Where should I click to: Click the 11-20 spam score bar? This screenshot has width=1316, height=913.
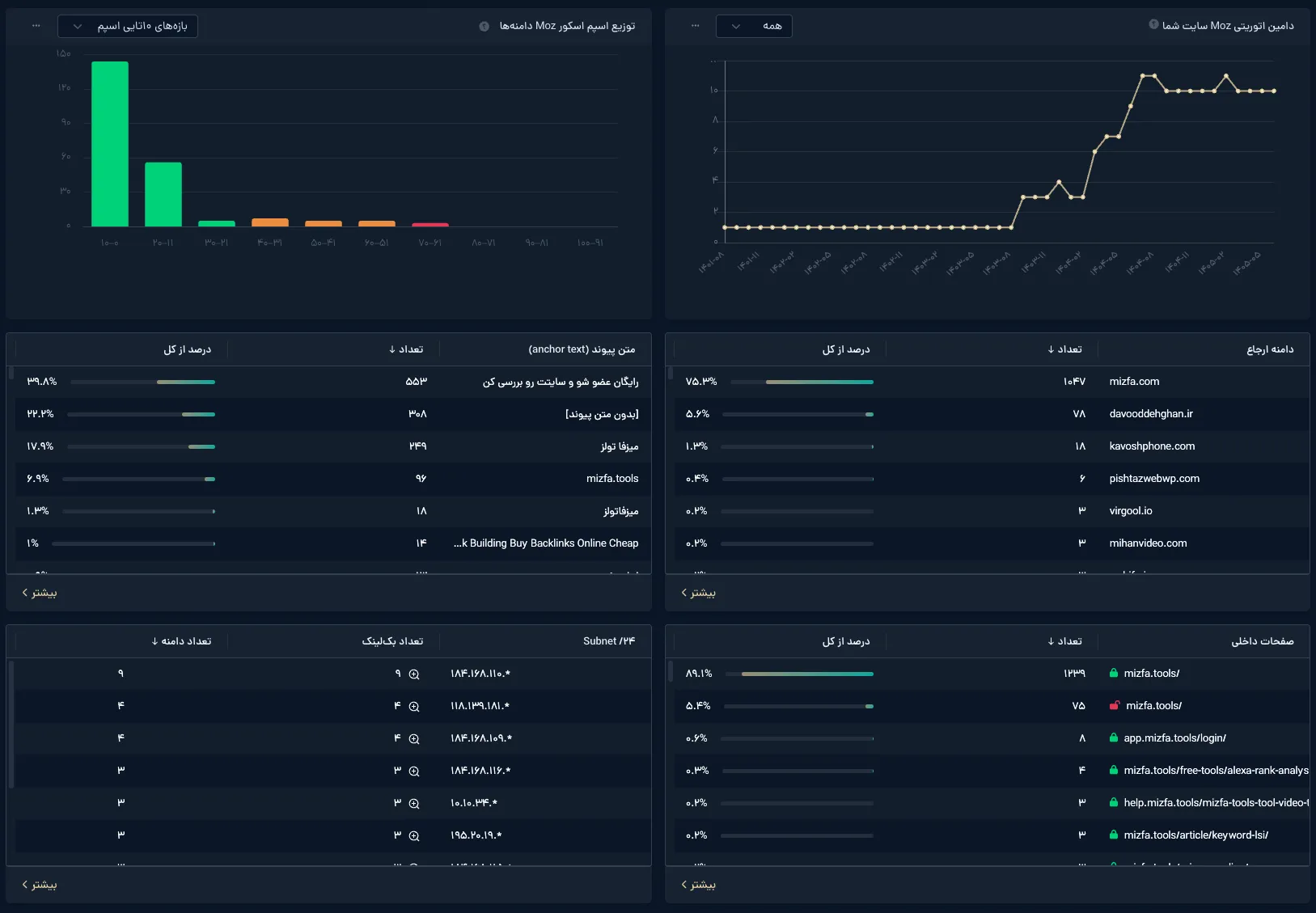pos(163,194)
